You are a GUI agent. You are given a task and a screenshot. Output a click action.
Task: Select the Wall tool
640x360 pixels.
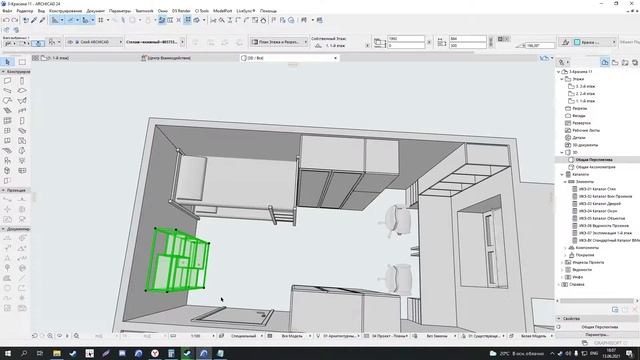click(7, 81)
